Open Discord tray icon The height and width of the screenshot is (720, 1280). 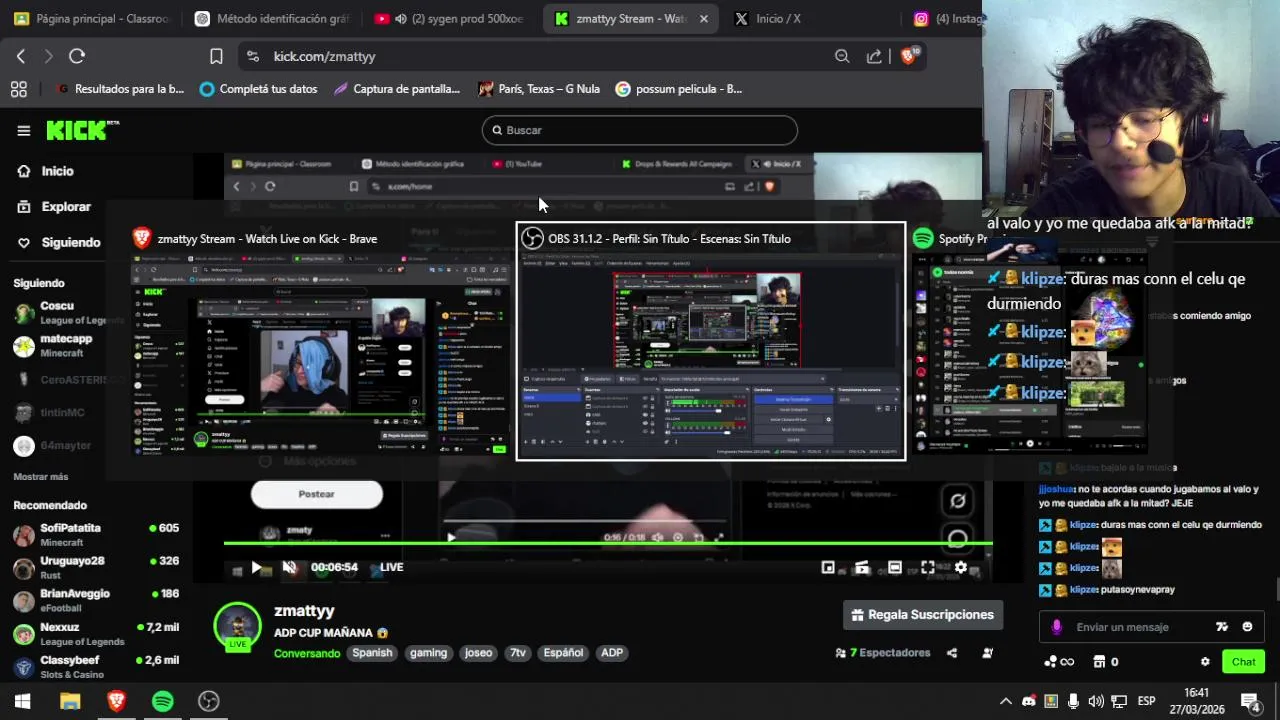coord(1027,701)
